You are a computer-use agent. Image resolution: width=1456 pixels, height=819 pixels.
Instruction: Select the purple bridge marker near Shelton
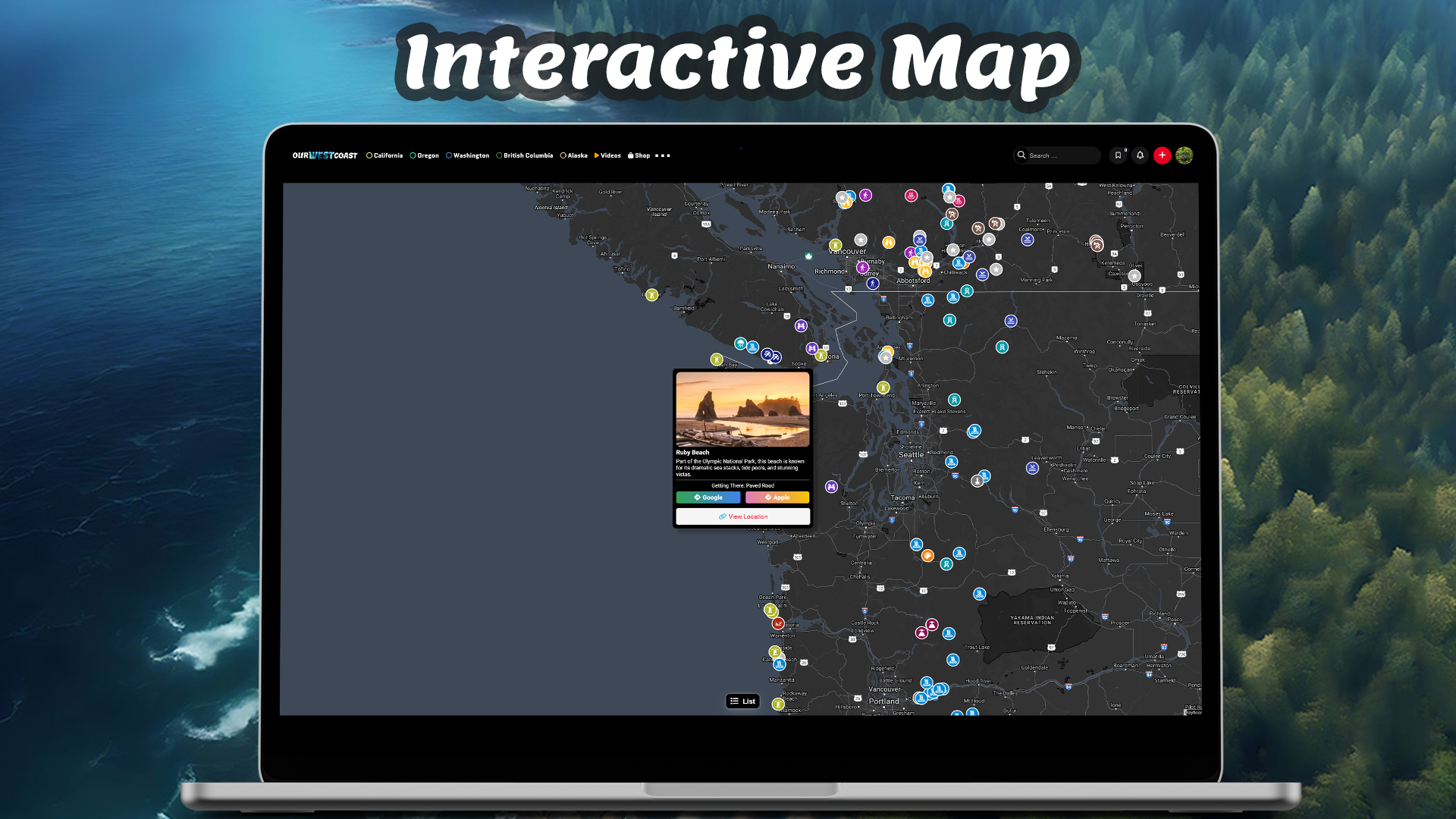coord(832,487)
